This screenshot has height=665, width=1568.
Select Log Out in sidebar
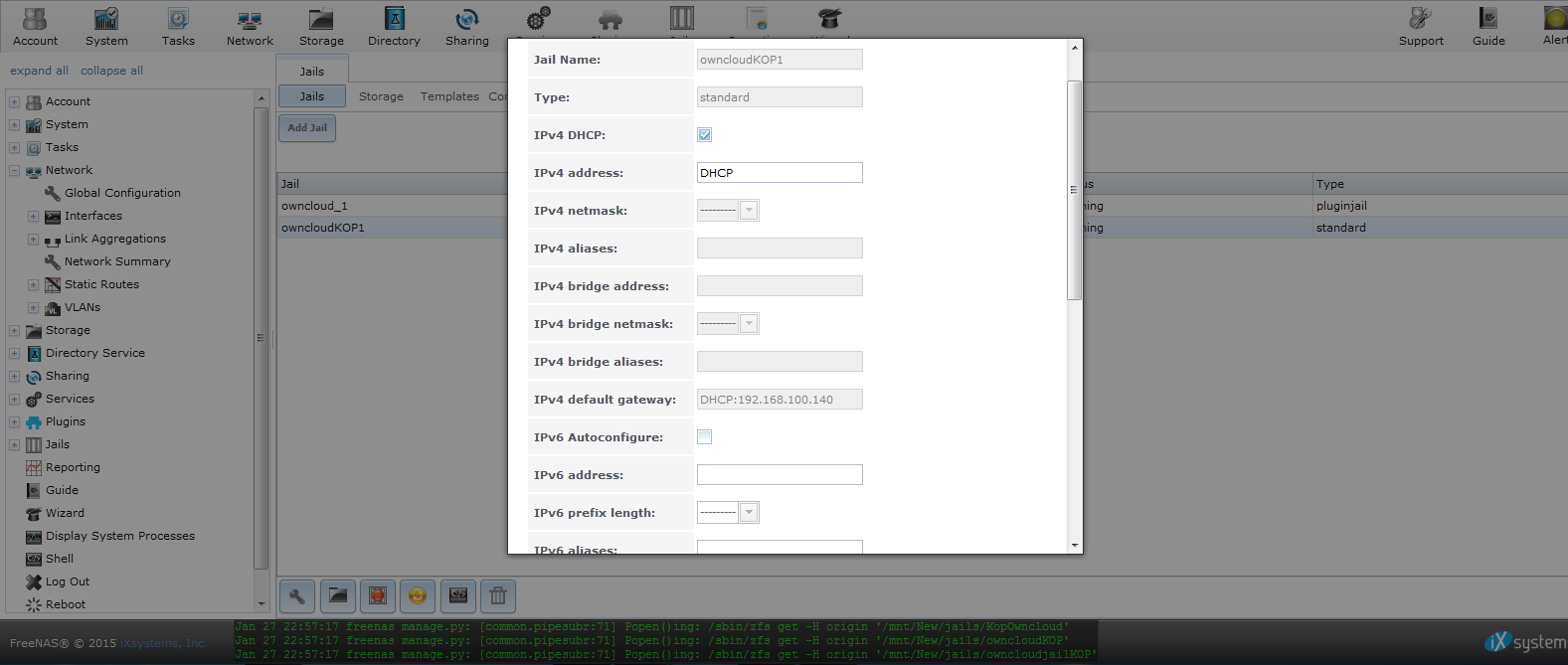[x=67, y=582]
